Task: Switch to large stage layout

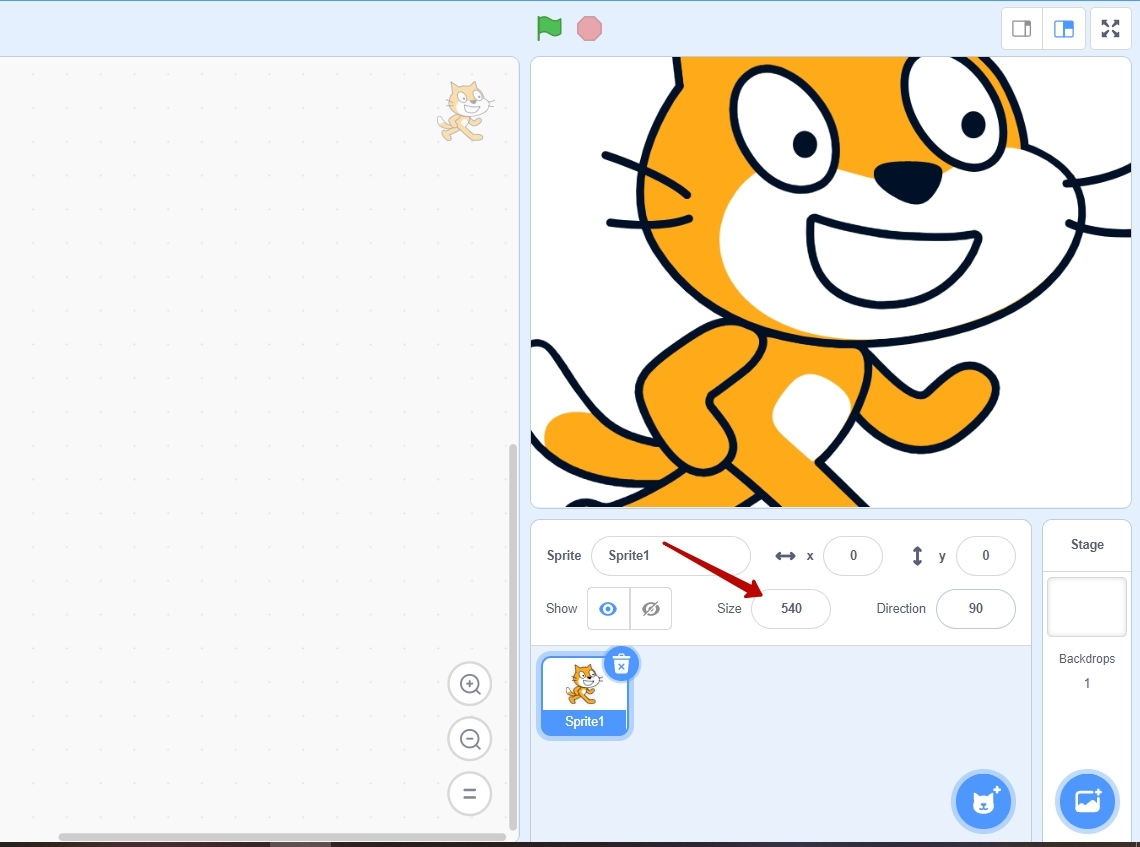Action: (x=1064, y=28)
